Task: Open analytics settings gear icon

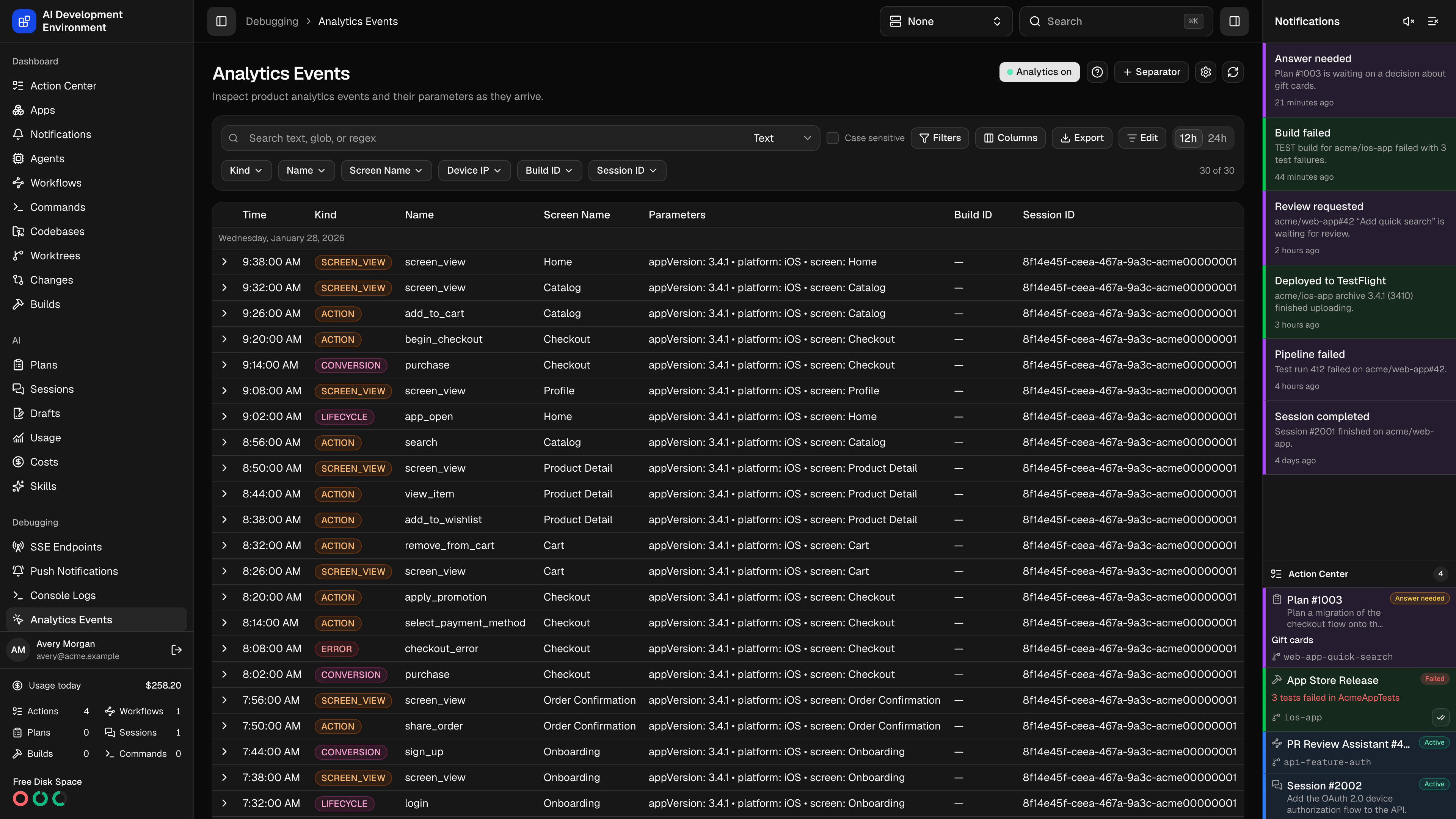Action: [1206, 72]
